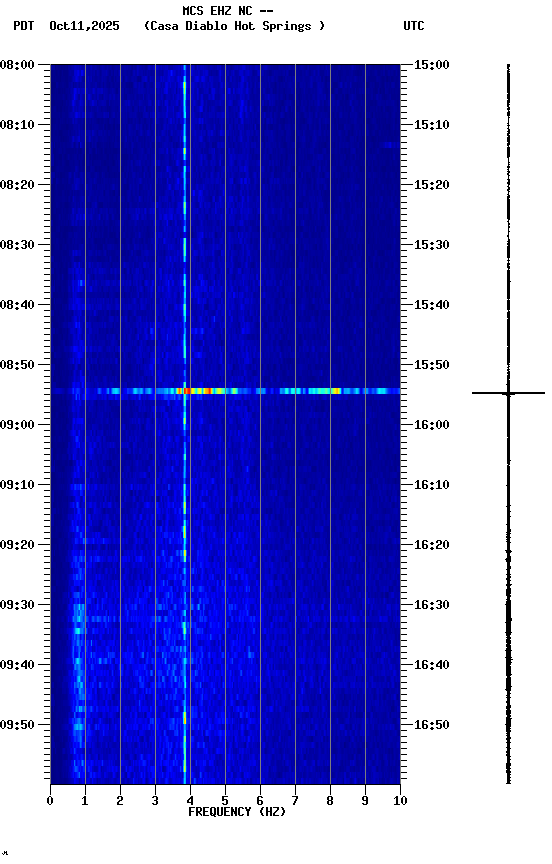The height and width of the screenshot is (864, 552).
Task: Click the 15:30 UTC time label
Action: (x=432, y=245)
